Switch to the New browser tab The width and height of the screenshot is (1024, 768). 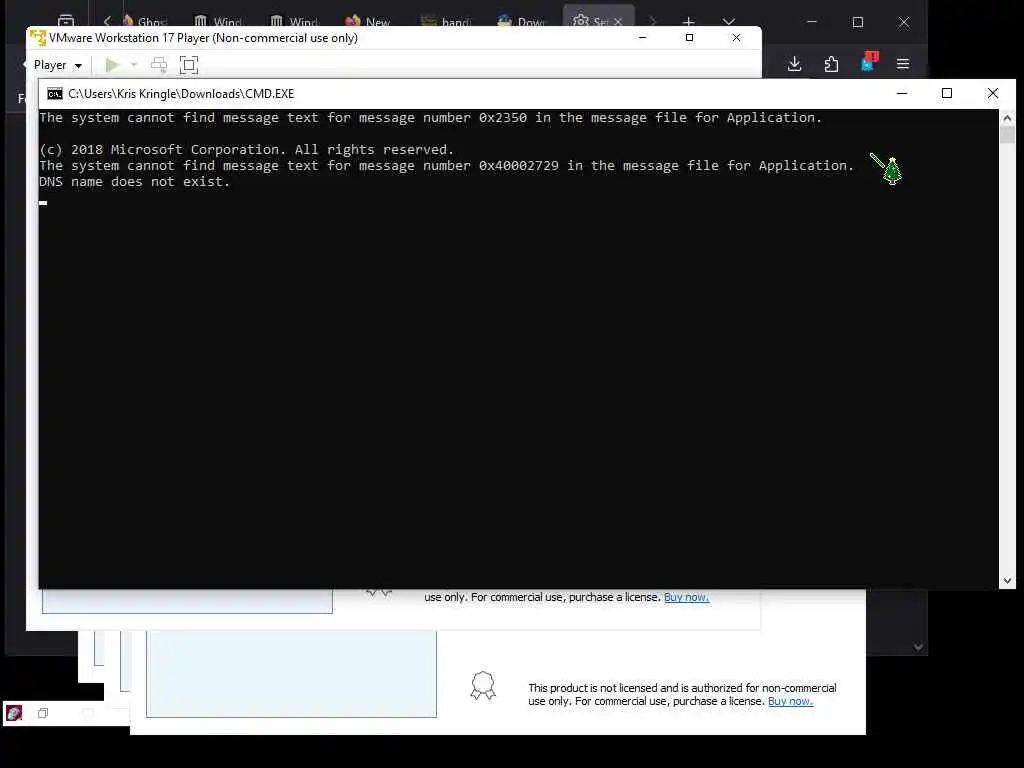(368, 22)
